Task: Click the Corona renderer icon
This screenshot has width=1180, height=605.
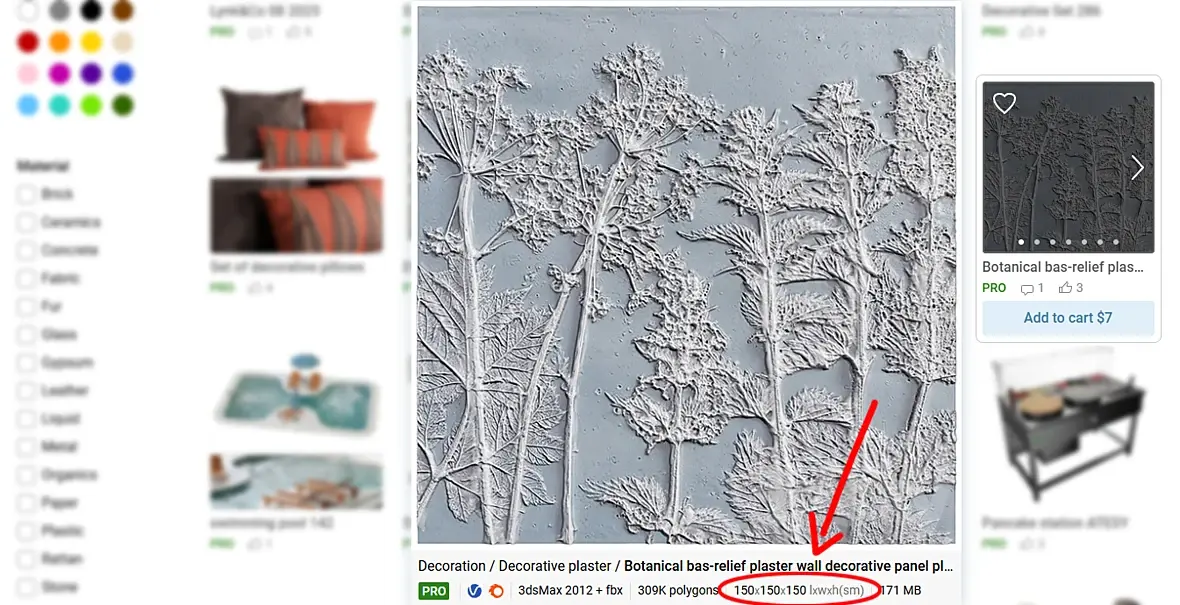Action: [x=497, y=591]
